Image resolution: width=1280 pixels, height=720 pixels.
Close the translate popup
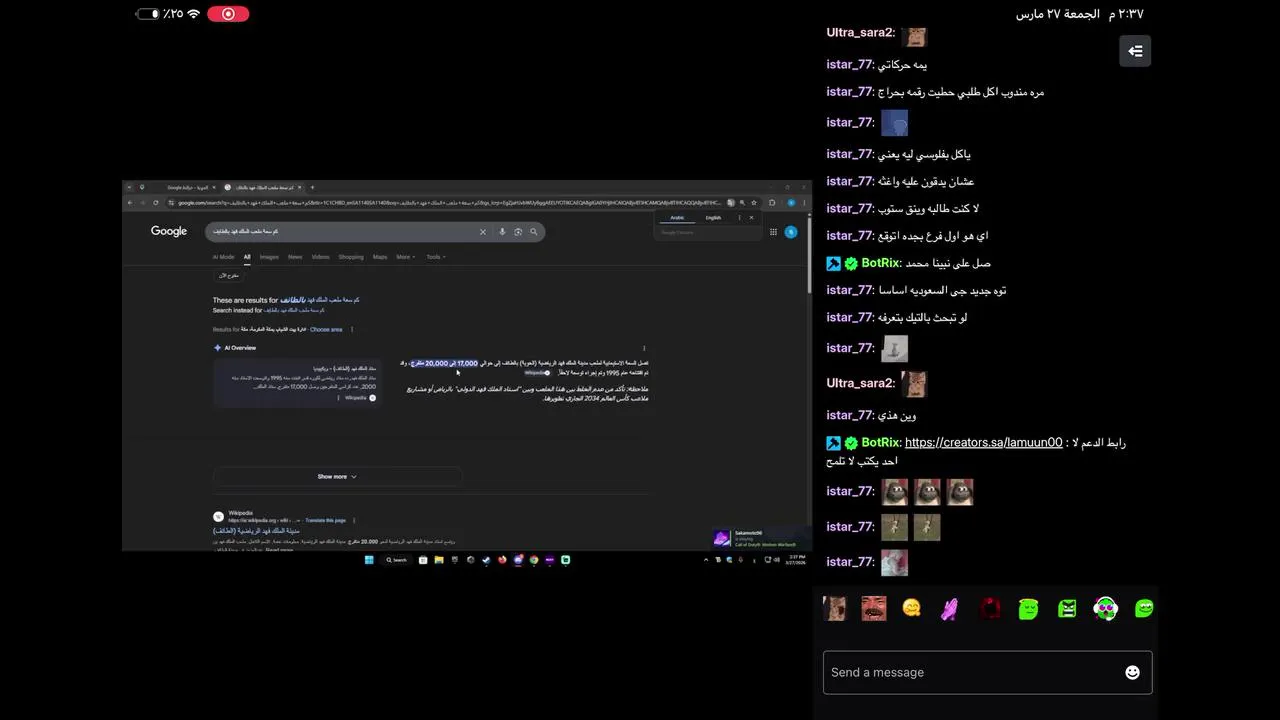pyautogui.click(x=751, y=217)
